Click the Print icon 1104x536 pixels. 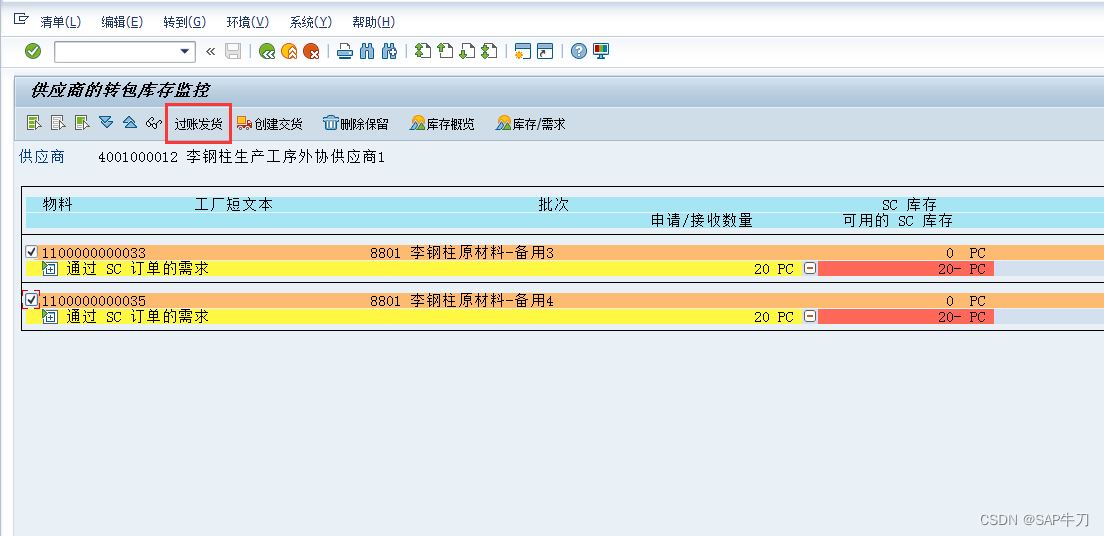tap(344, 51)
